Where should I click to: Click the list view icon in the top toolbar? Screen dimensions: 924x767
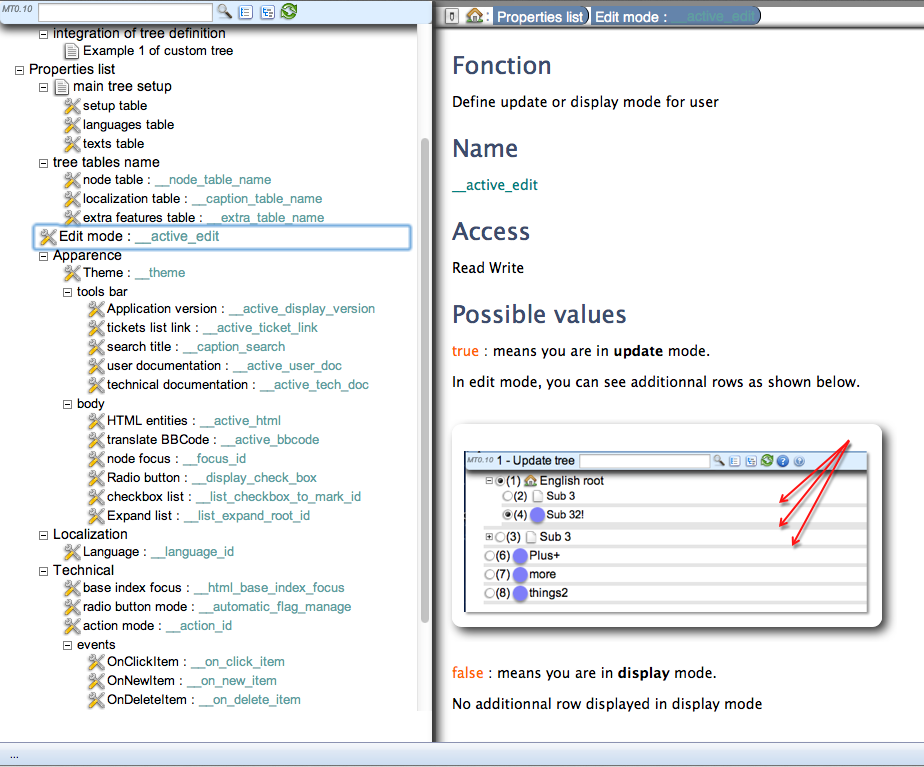[245, 12]
